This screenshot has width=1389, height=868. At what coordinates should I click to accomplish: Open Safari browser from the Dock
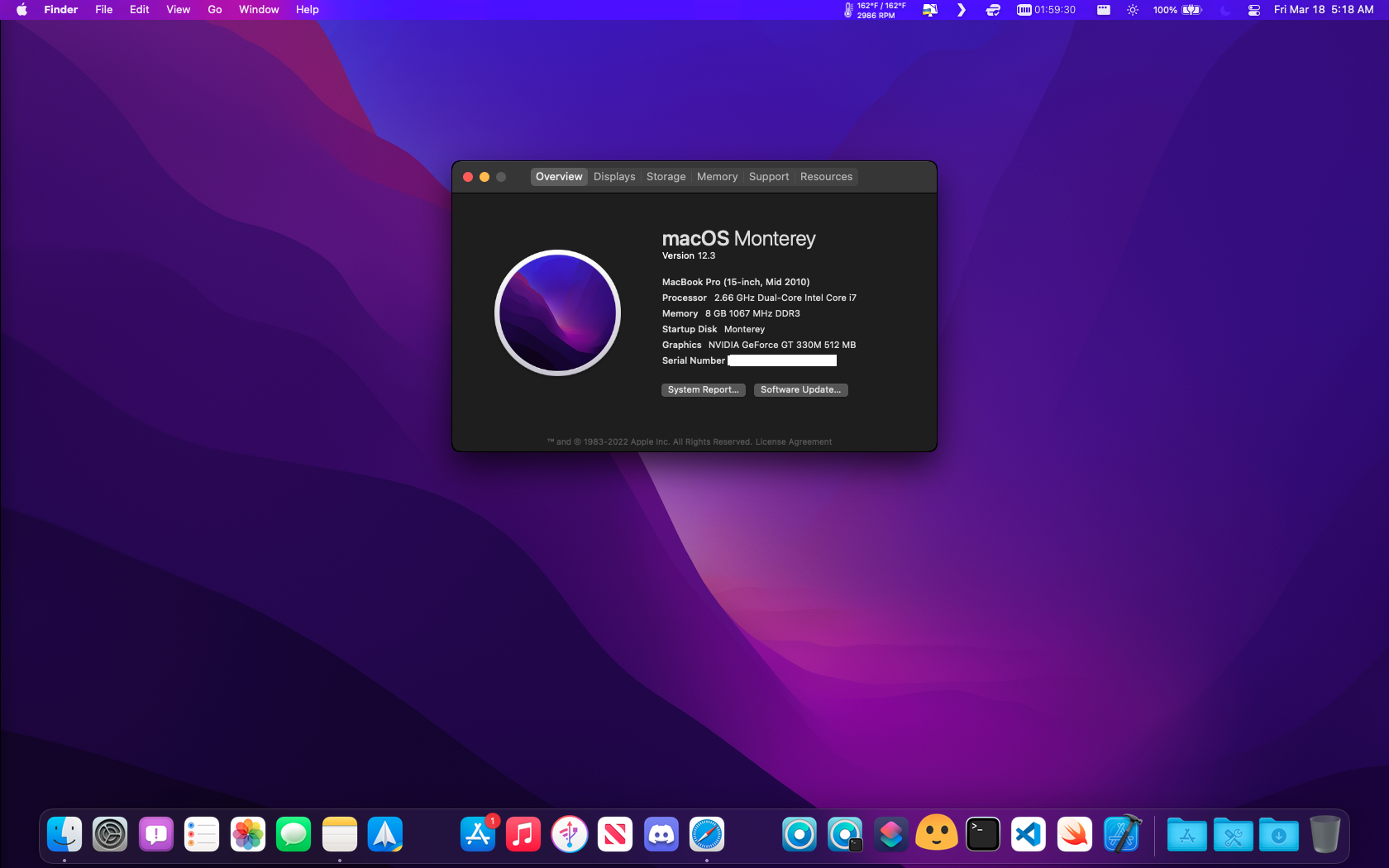click(x=707, y=834)
